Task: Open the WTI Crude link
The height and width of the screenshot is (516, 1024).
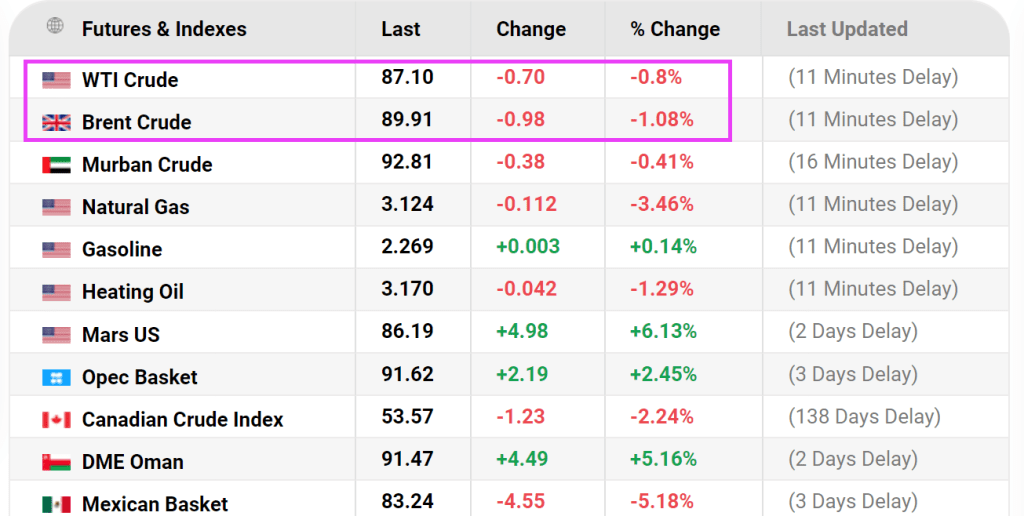Action: pyautogui.click(x=130, y=79)
